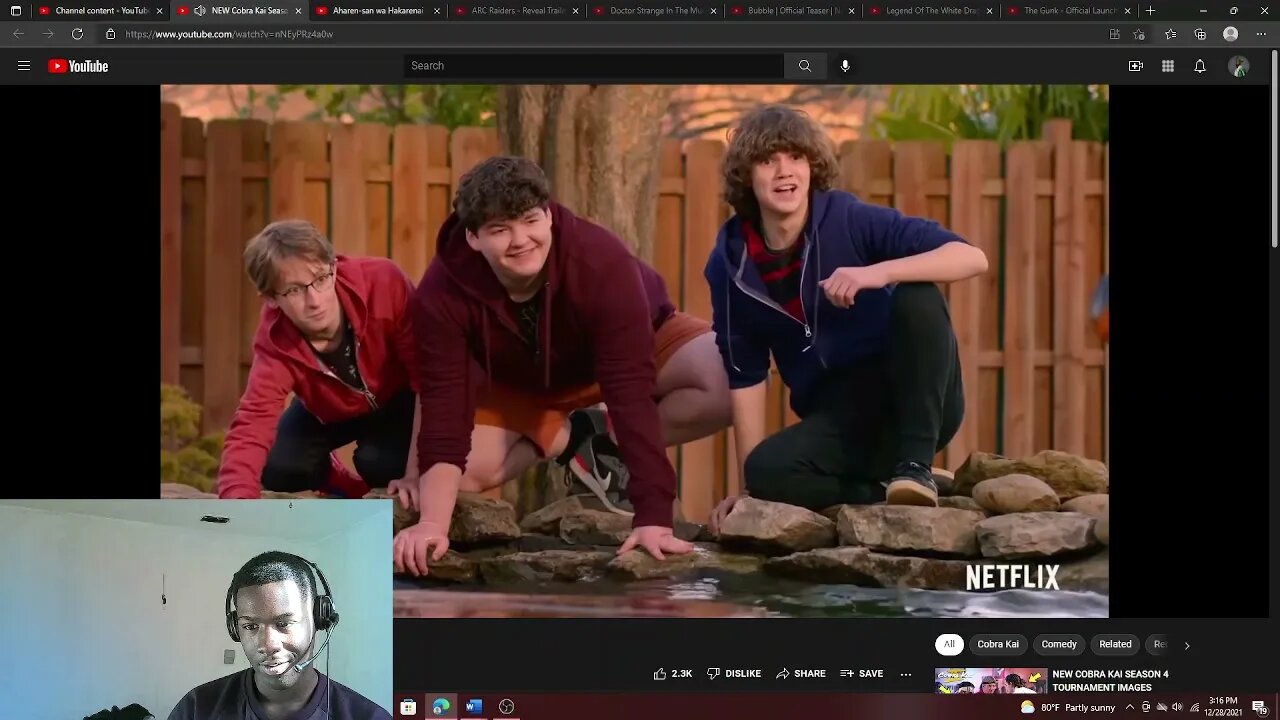This screenshot has height=720, width=1280.
Task: Switch to Aharen-san wa Hakarenai tab
Action: point(378,11)
